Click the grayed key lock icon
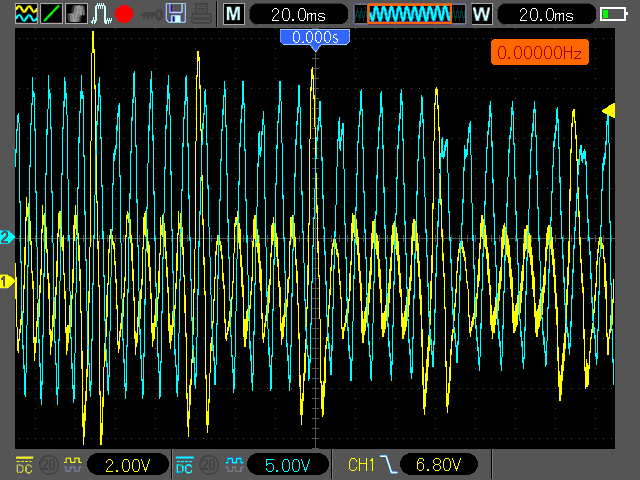640x480 pixels. (x=151, y=16)
